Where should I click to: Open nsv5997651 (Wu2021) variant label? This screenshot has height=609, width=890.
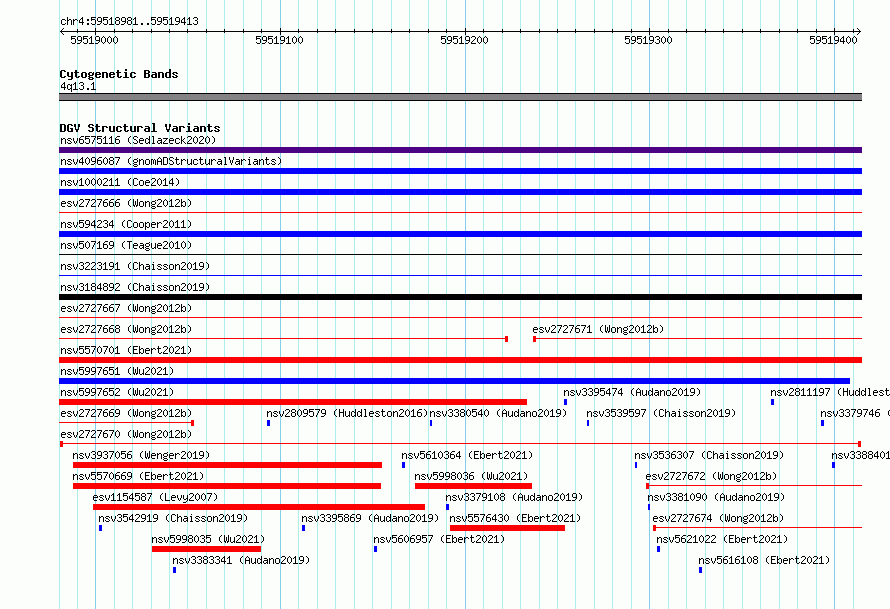tap(117, 371)
